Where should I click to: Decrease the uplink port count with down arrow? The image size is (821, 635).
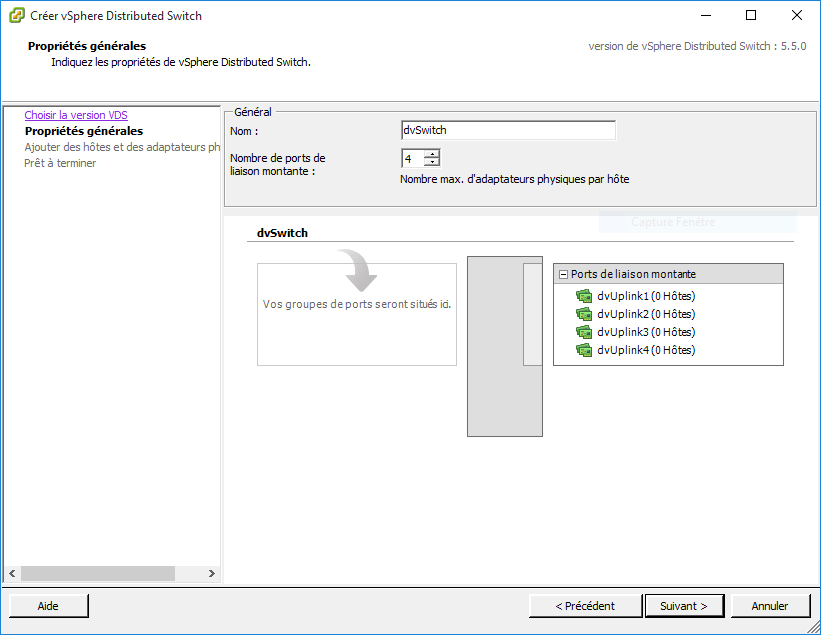(431, 162)
